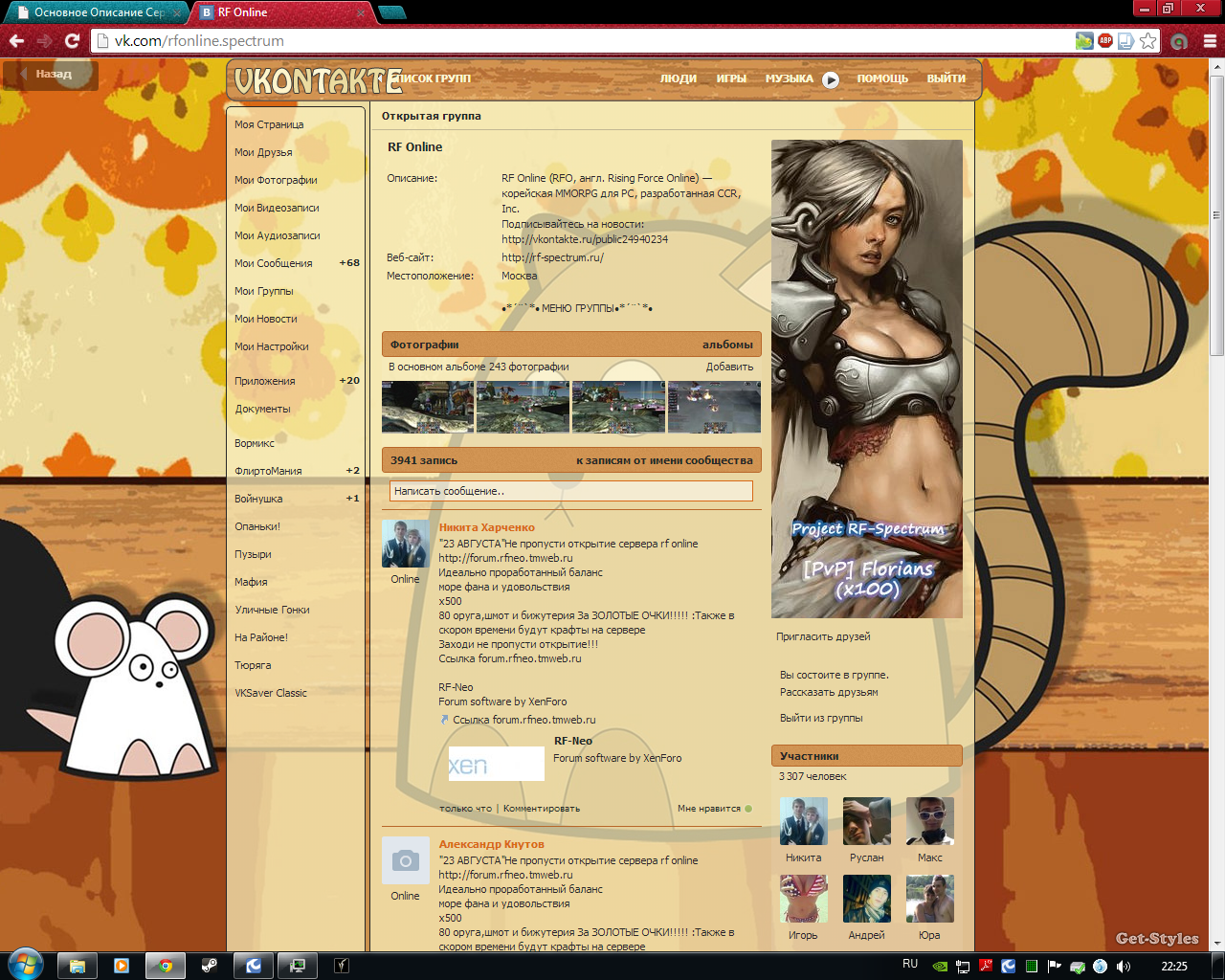Open Мои Друзья in sidebar

pos(263,152)
